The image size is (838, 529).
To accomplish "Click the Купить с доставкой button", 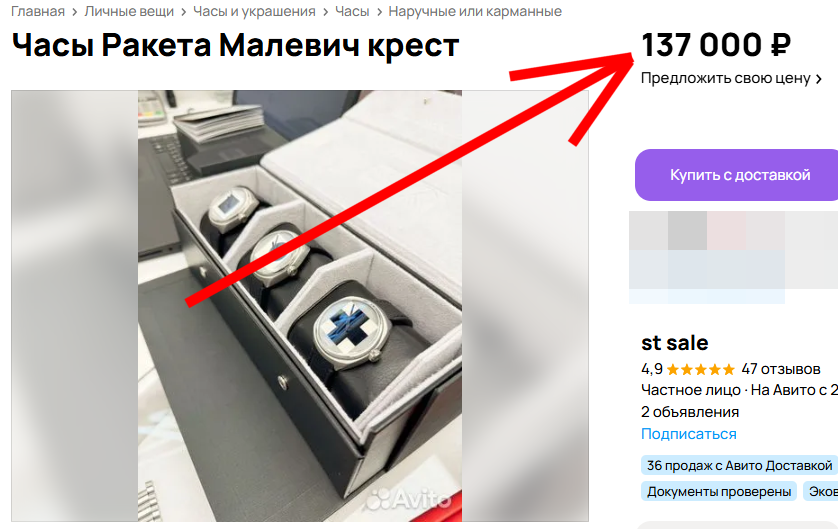I will (736, 175).
